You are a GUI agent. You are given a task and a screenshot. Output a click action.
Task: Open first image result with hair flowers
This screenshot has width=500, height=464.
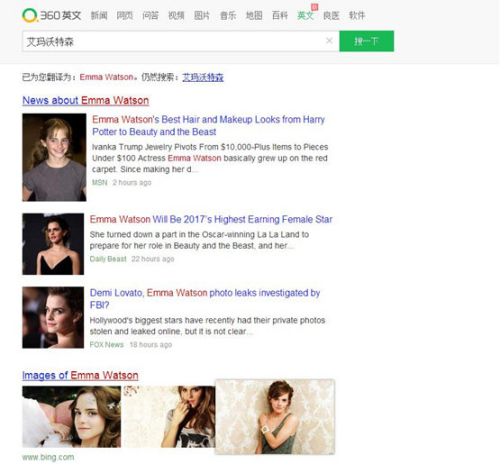72,416
